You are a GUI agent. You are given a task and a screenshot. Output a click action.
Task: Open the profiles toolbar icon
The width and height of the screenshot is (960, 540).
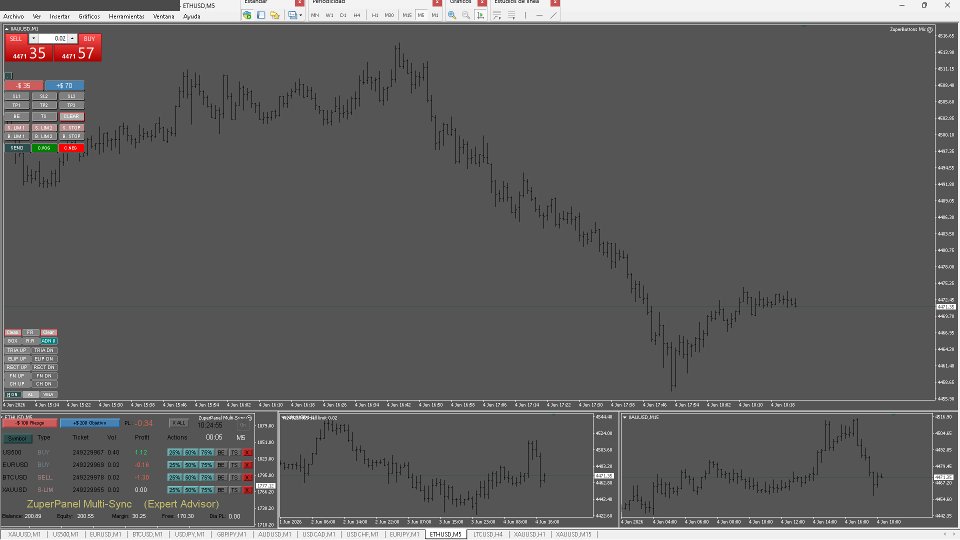(261, 15)
